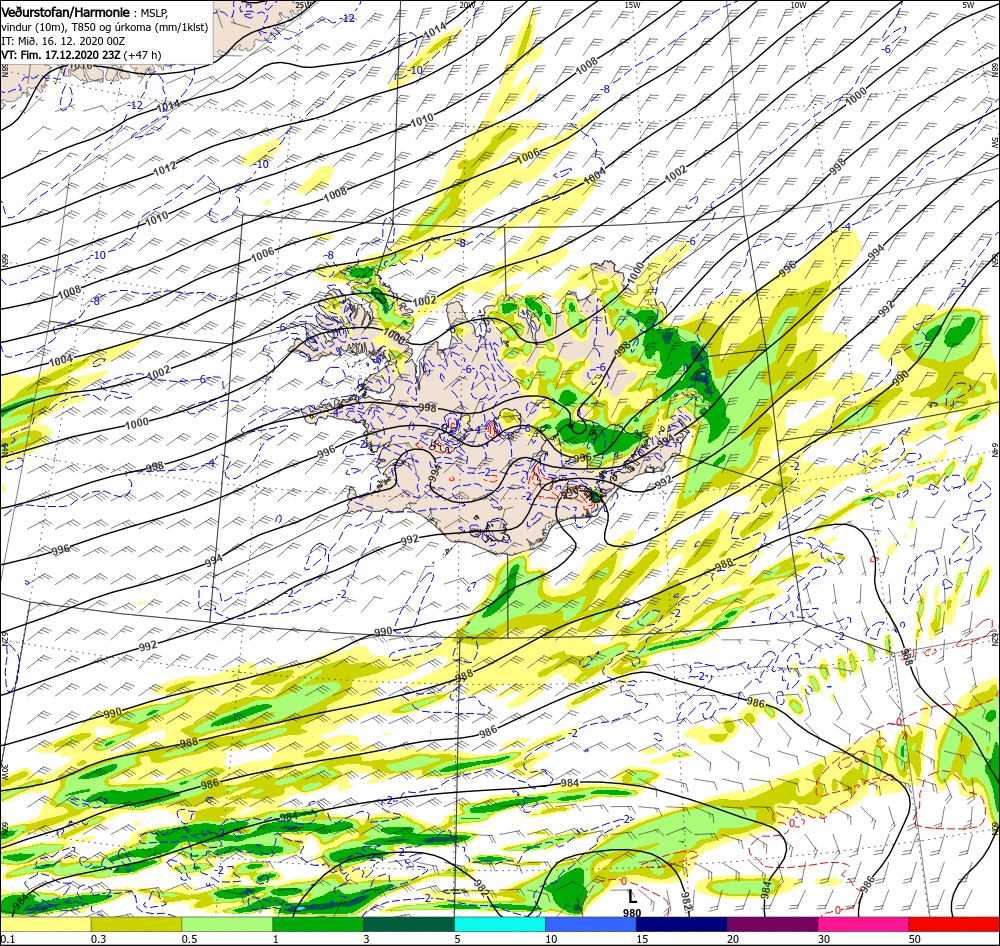Click the light yellow 0.1–0.3 legend swatch
1000x946 pixels.
pos(45,924)
